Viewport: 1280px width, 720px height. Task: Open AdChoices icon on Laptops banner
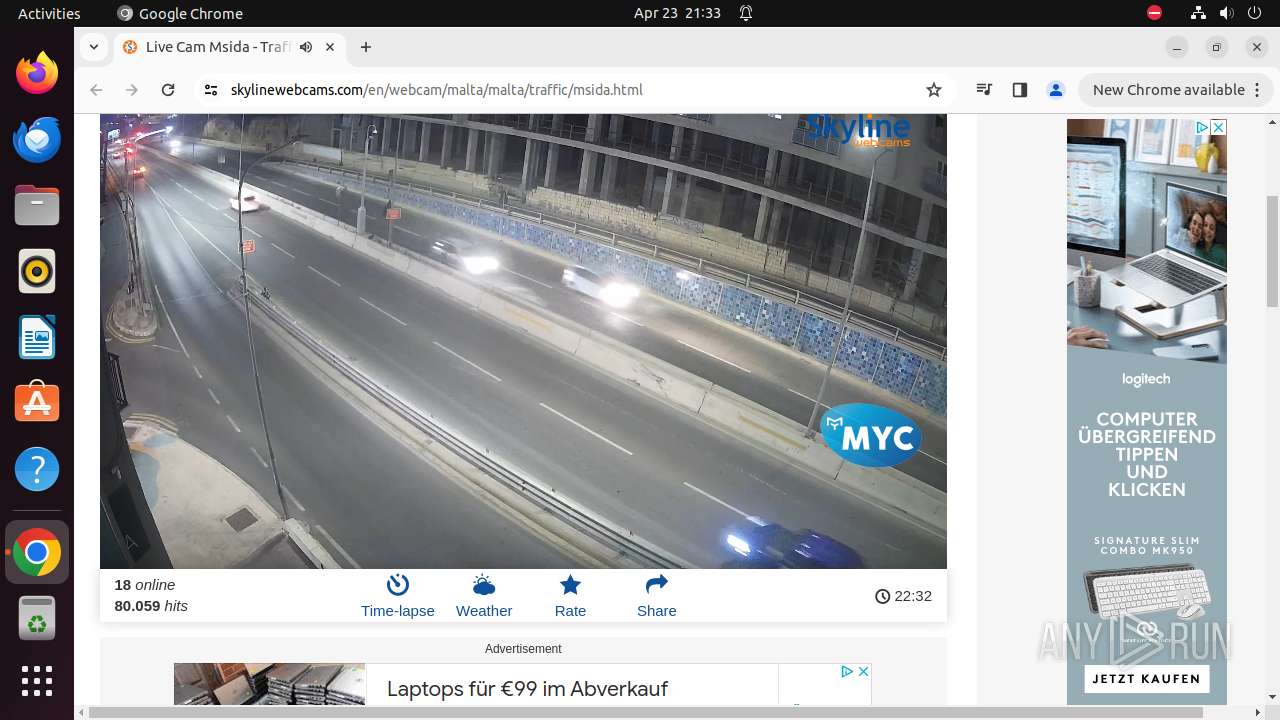846,671
